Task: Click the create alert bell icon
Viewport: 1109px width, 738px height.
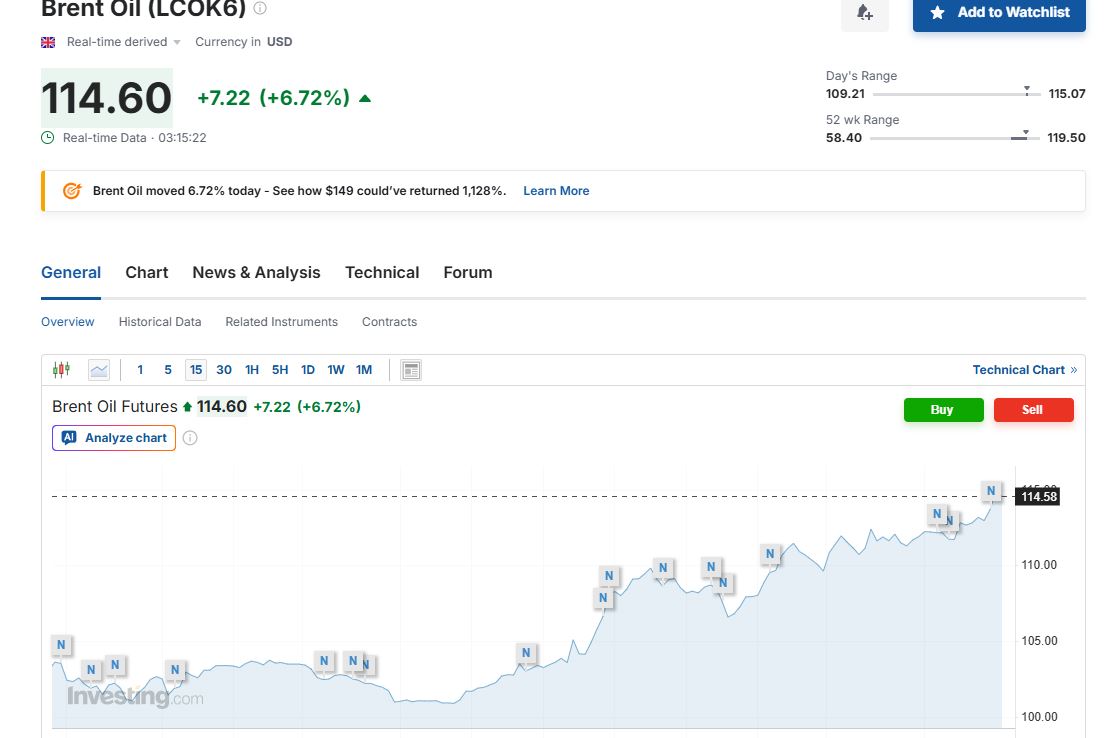Action: [x=865, y=13]
